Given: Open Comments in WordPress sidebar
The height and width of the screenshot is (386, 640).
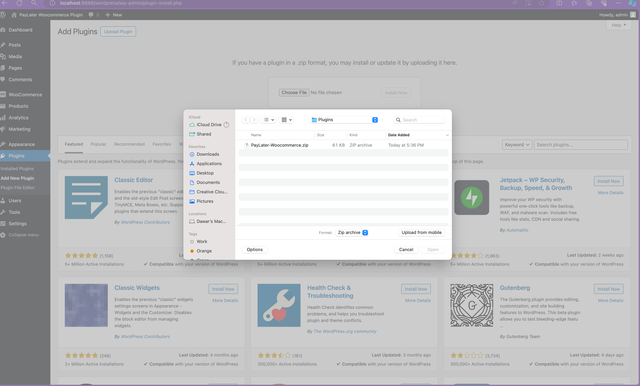Looking at the screenshot, I should [20, 80].
